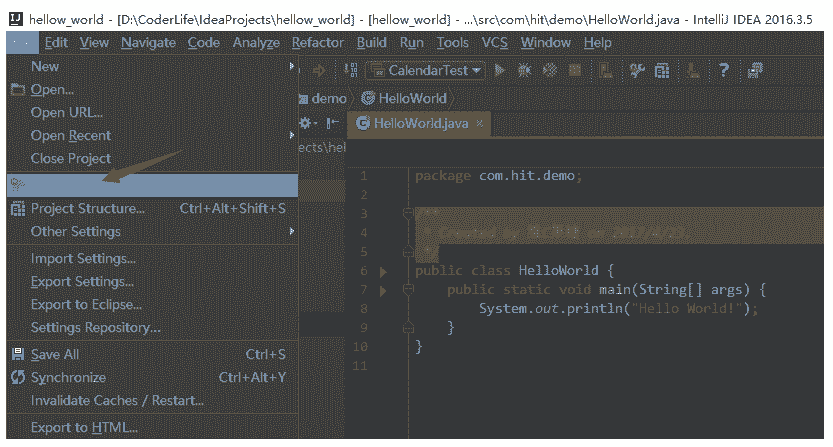Expand the Open Recent submenu arrow
Image resolution: width=833 pixels, height=447 pixels.
click(291, 135)
